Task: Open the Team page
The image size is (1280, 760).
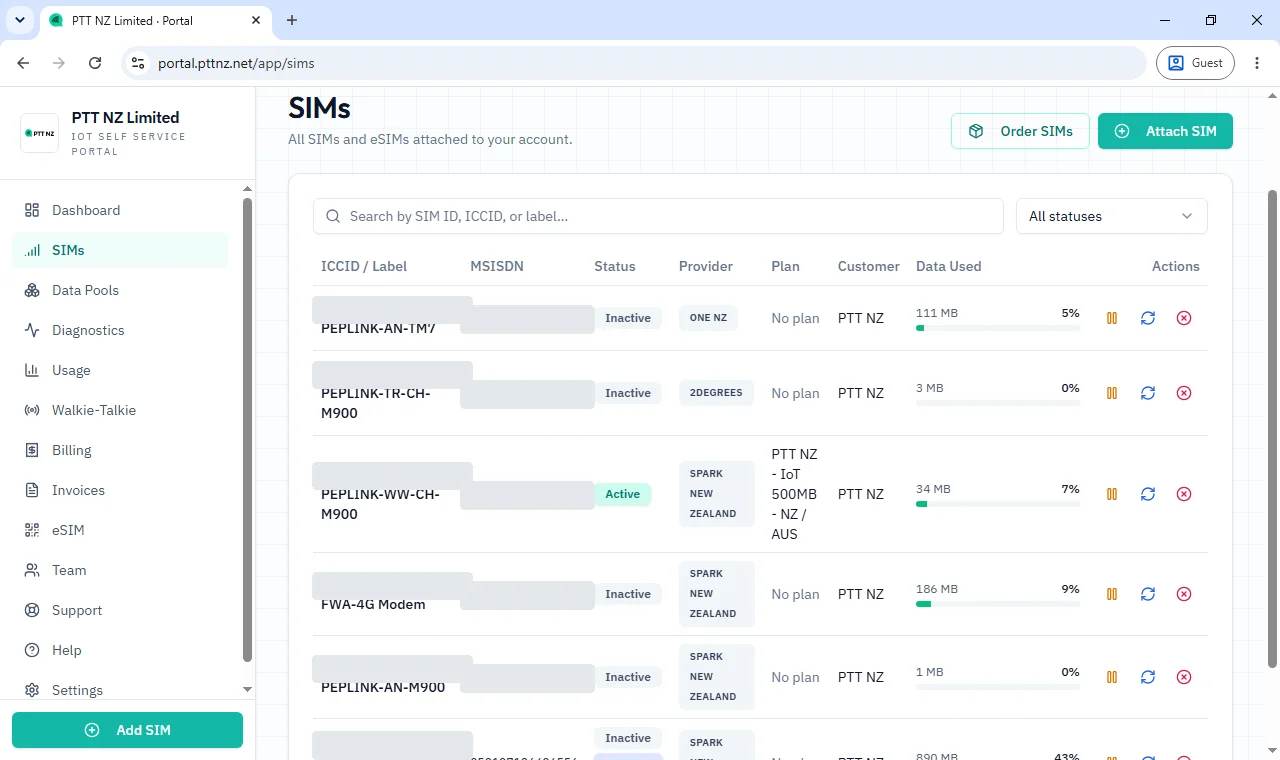Action: click(x=120, y=570)
